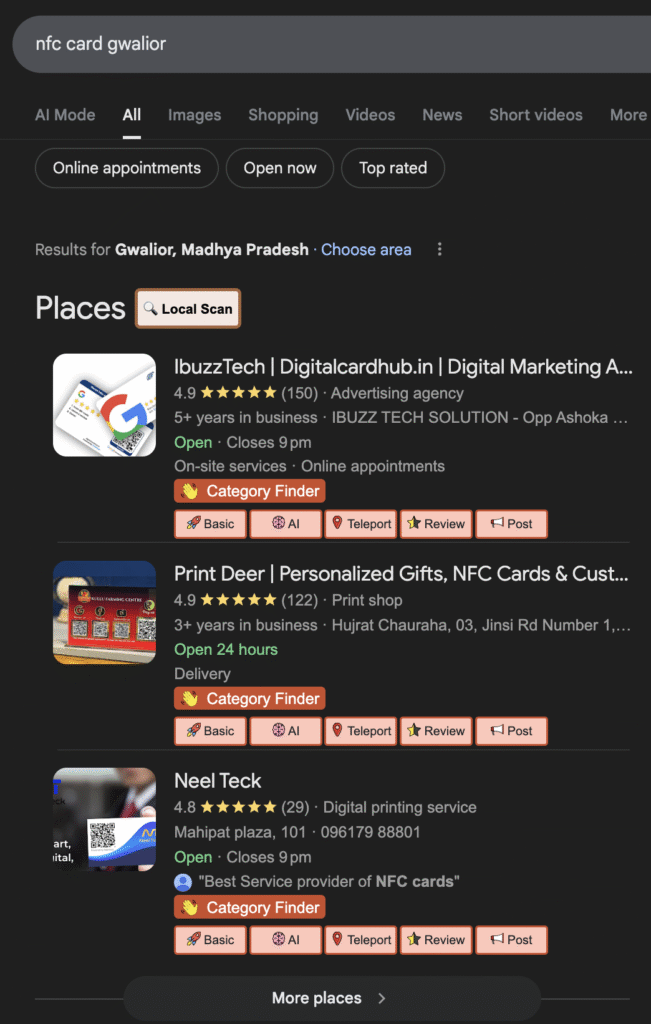Click Review star button for IbuzzTech
This screenshot has width=651, height=1024.
coord(435,524)
